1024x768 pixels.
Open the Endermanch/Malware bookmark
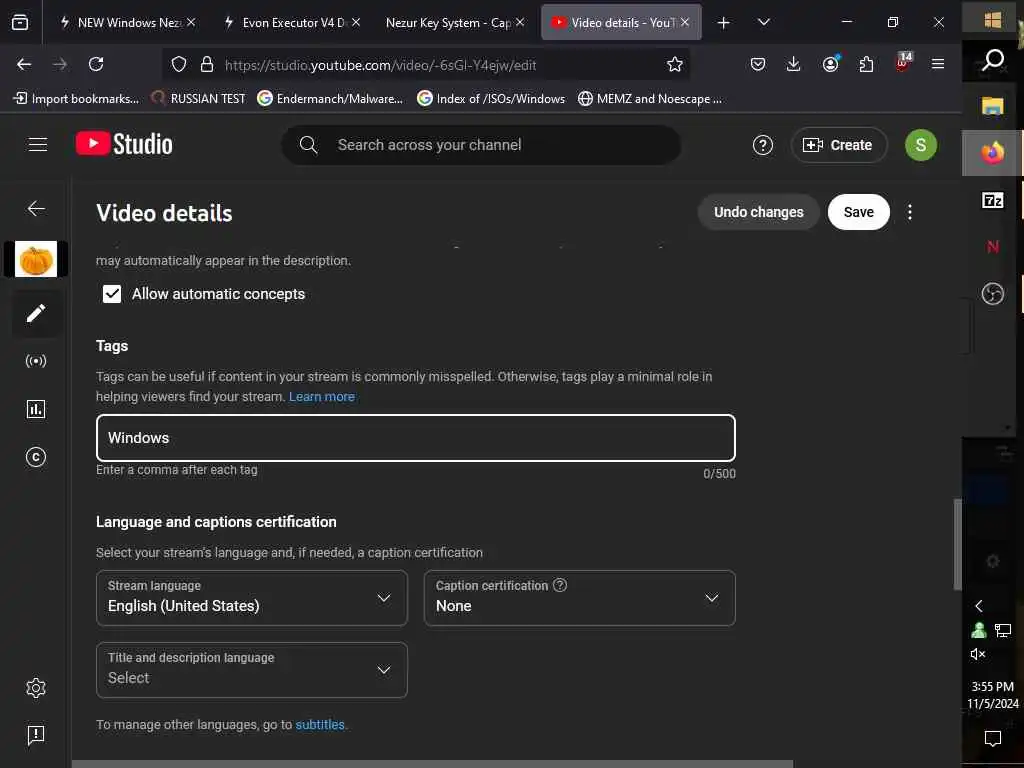click(330, 99)
